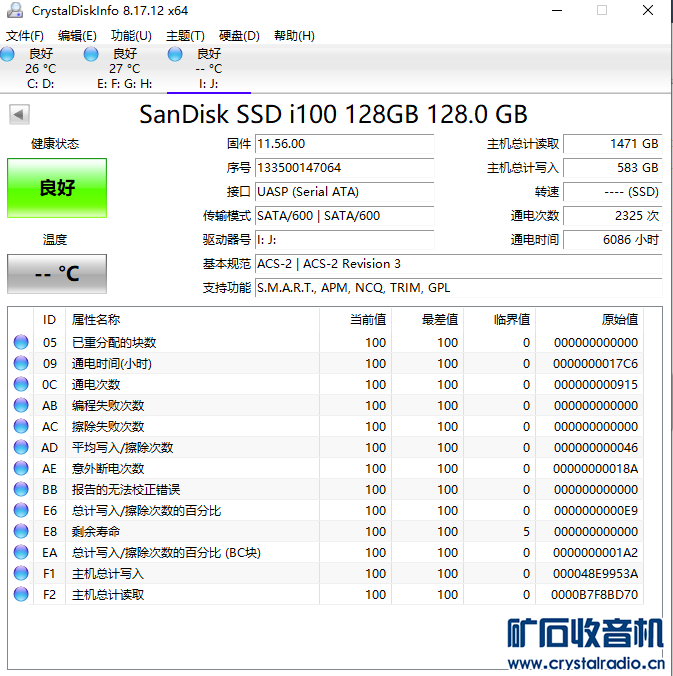This screenshot has height=676, width=673.
Task: Select the C: D: disk status orb
Action: 9,54
